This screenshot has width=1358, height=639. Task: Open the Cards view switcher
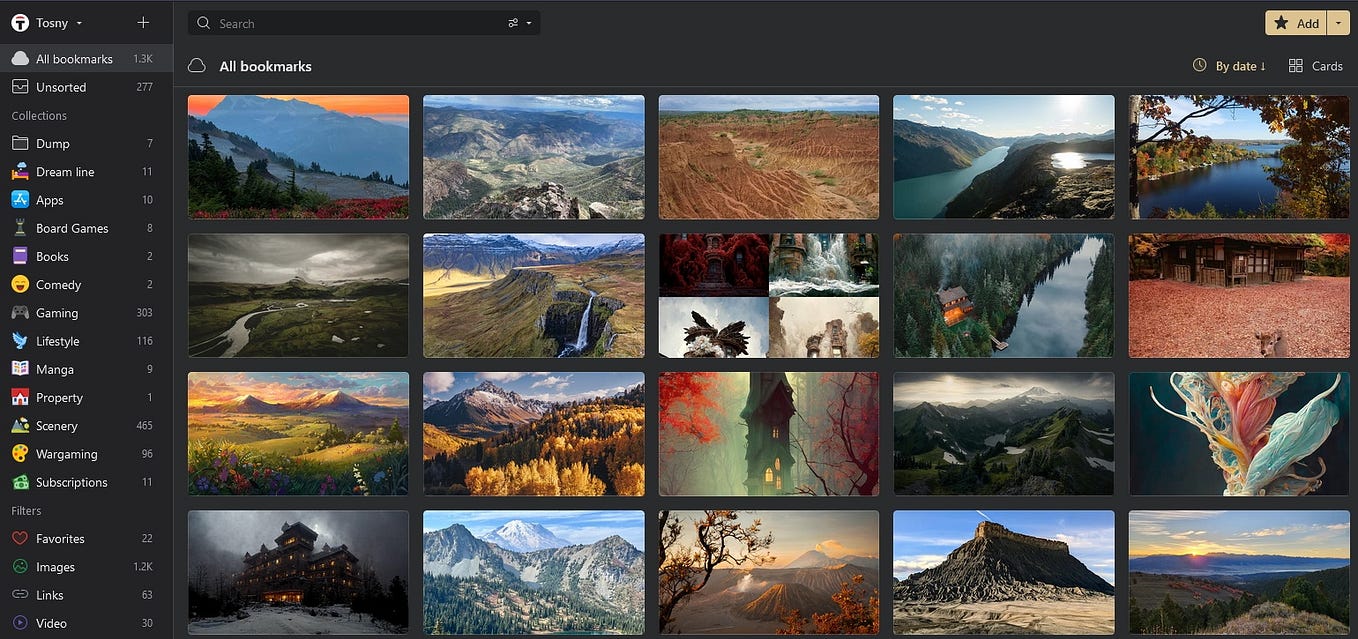(x=1316, y=65)
